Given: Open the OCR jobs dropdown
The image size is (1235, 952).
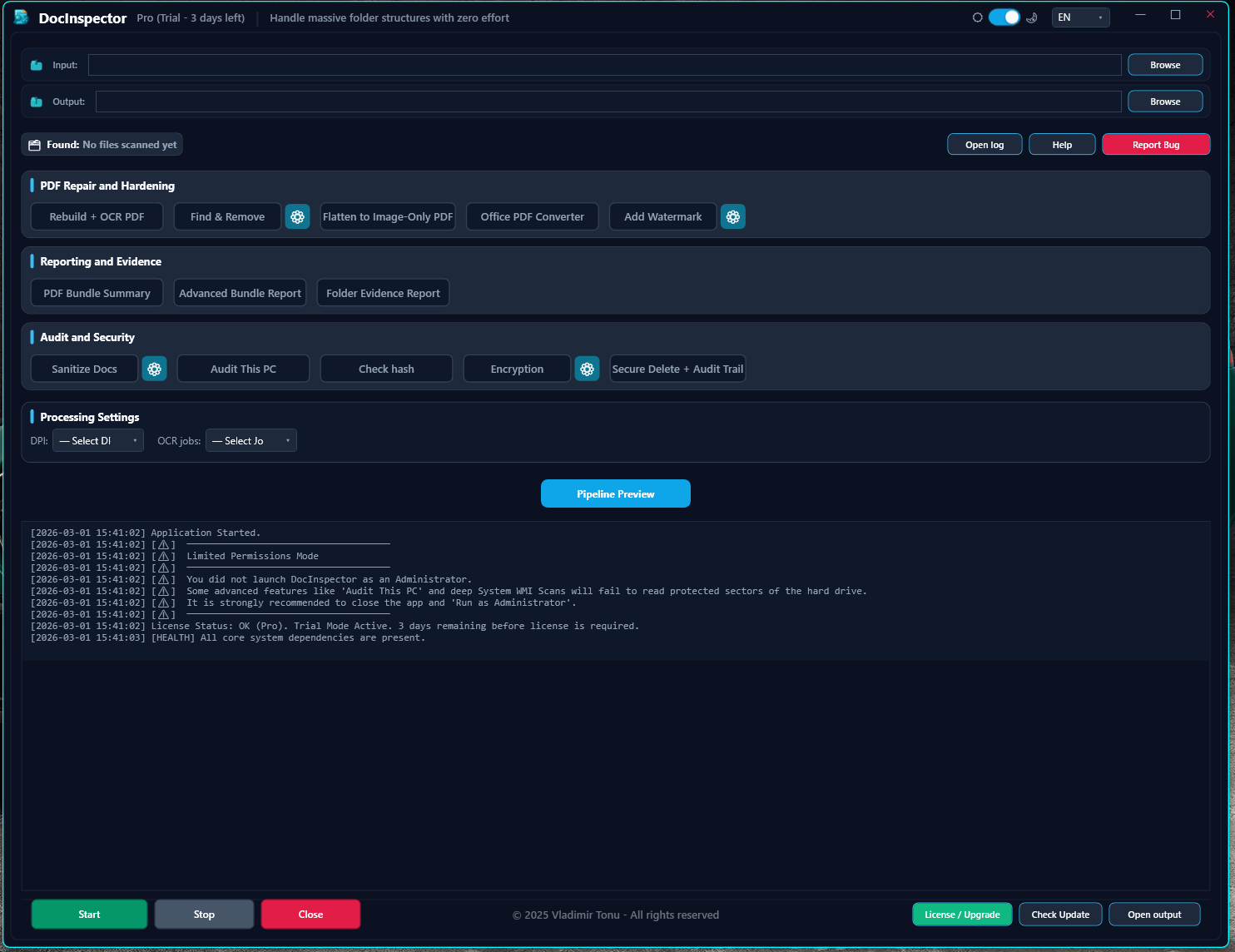Looking at the screenshot, I should [x=251, y=441].
